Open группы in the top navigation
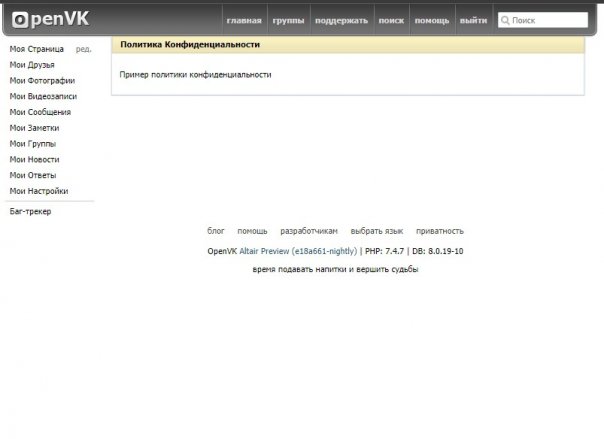This screenshot has height=439, width=604. [289, 20]
